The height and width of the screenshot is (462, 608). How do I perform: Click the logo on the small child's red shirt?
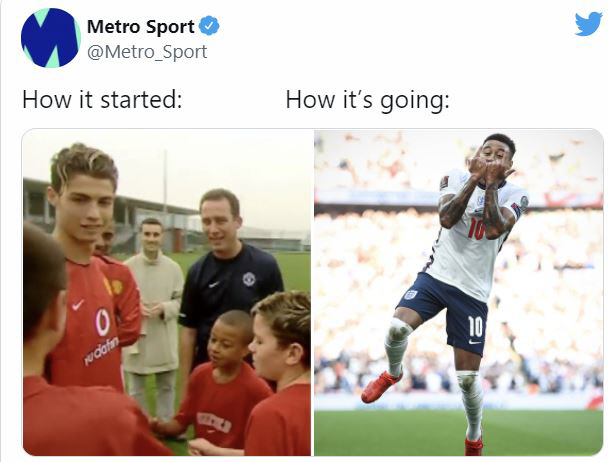click(214, 423)
